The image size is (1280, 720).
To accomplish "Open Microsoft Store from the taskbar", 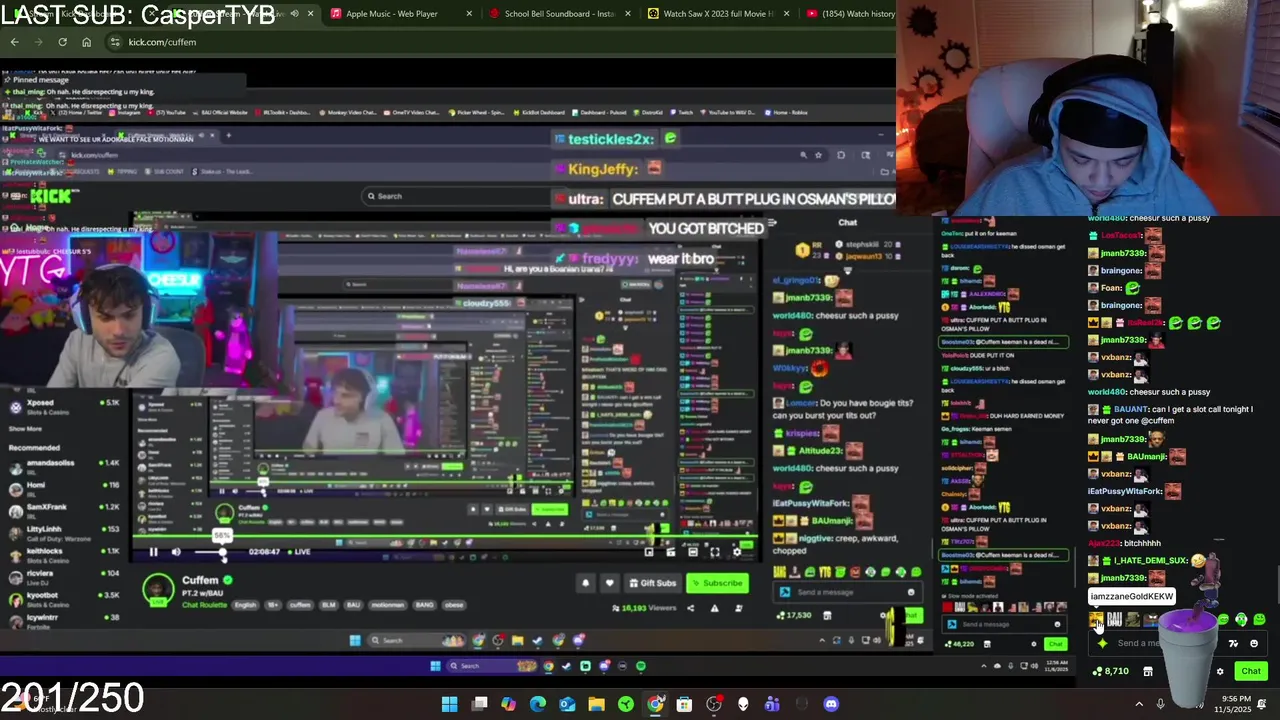I will pyautogui.click(x=684, y=704).
